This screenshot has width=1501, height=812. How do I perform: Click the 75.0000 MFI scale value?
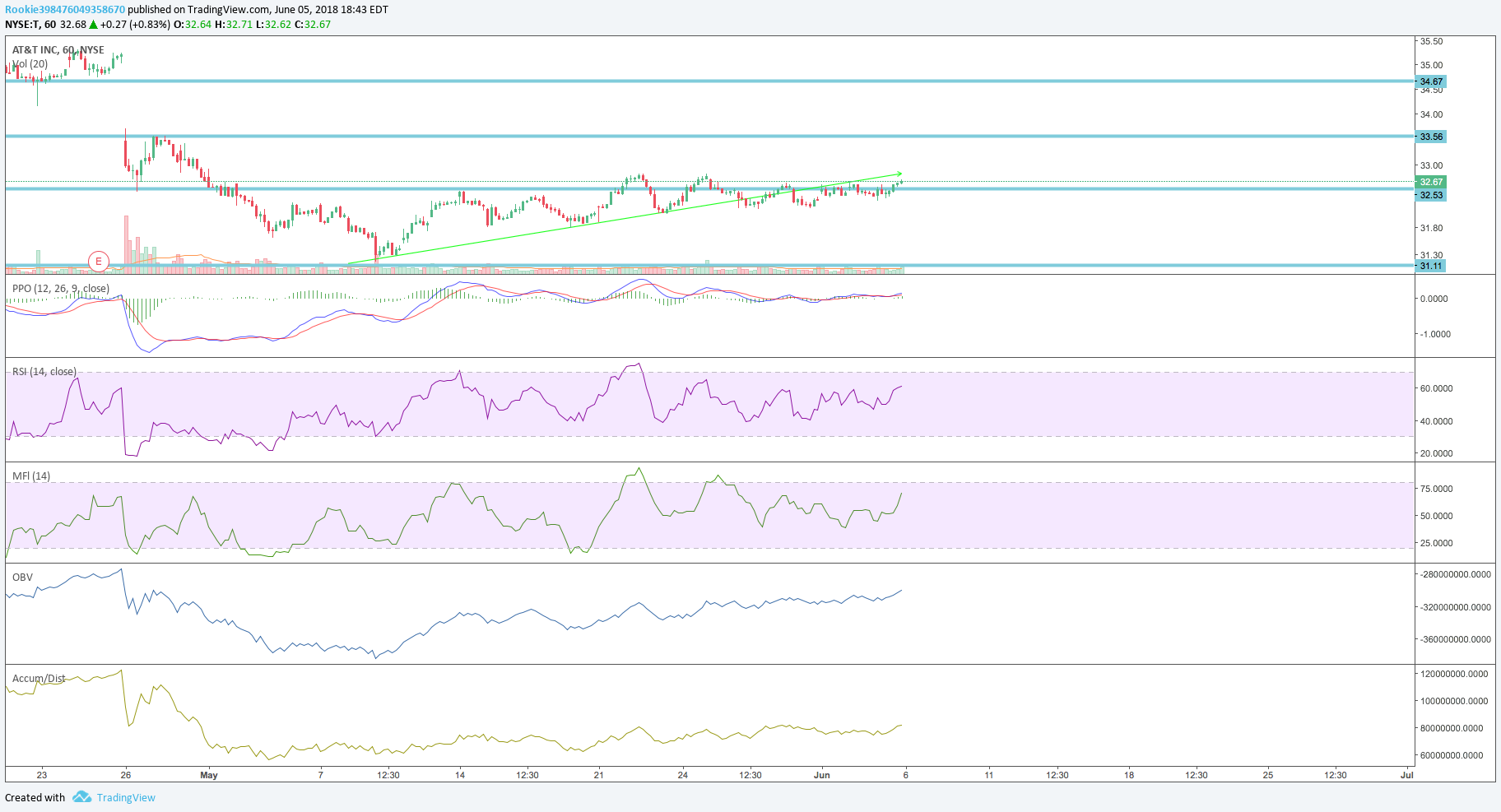1436,489
